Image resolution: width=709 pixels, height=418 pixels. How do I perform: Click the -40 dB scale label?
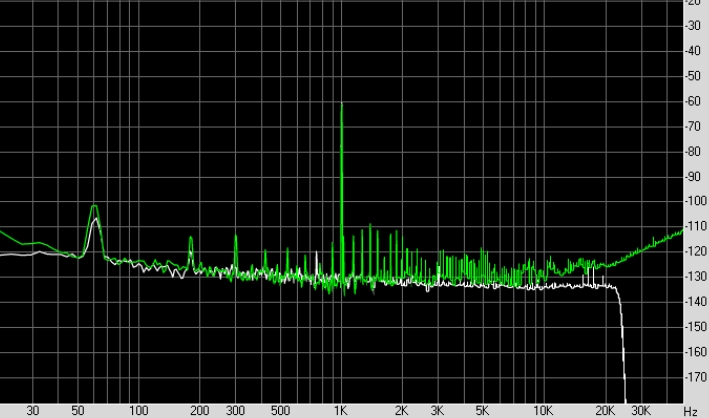(693, 51)
